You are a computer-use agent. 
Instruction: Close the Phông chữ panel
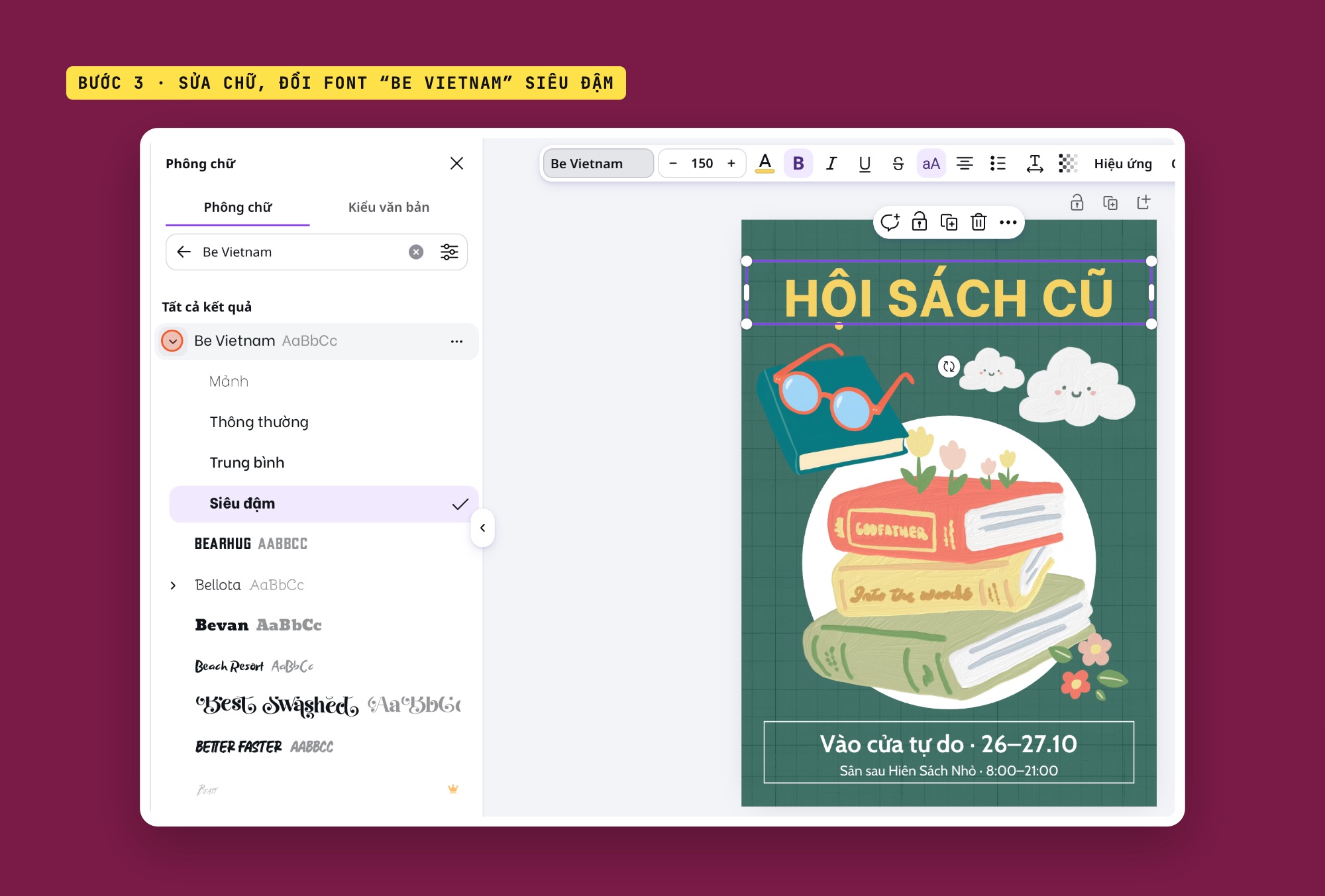456,163
